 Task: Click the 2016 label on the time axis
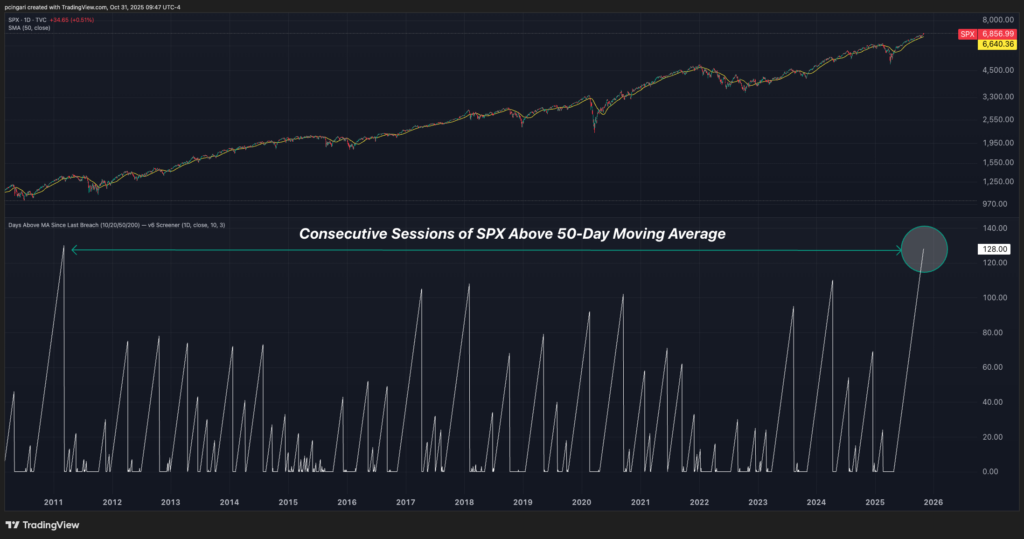(x=347, y=502)
